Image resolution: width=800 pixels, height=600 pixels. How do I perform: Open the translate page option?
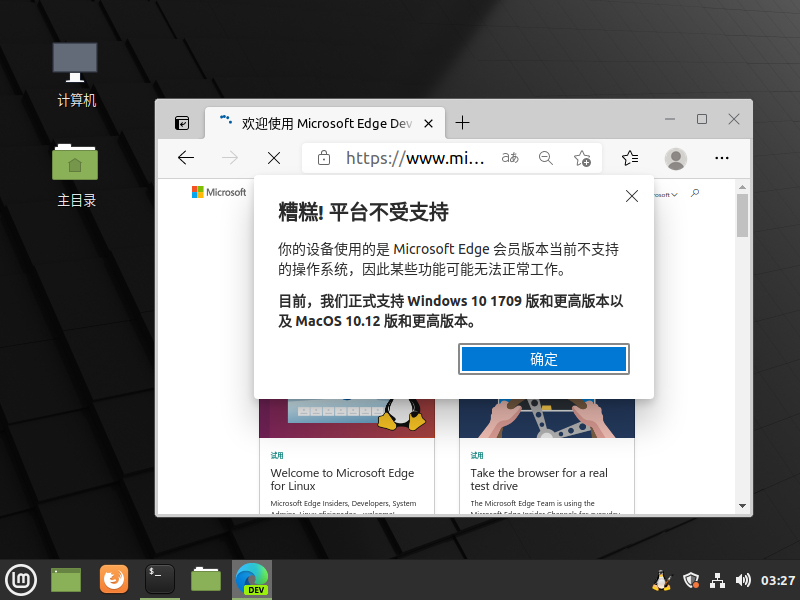[510, 158]
